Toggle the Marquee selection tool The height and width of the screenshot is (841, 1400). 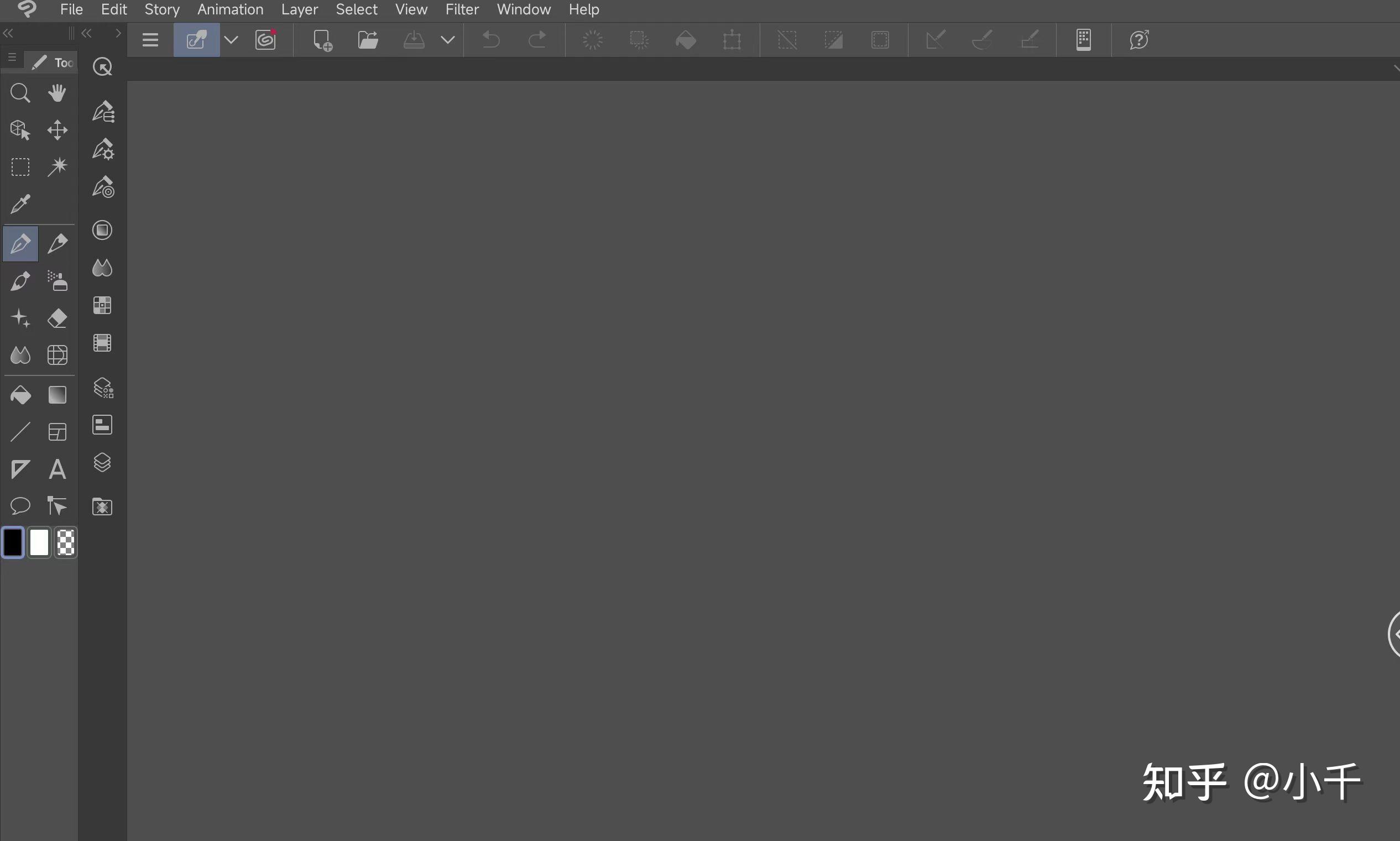(x=20, y=166)
